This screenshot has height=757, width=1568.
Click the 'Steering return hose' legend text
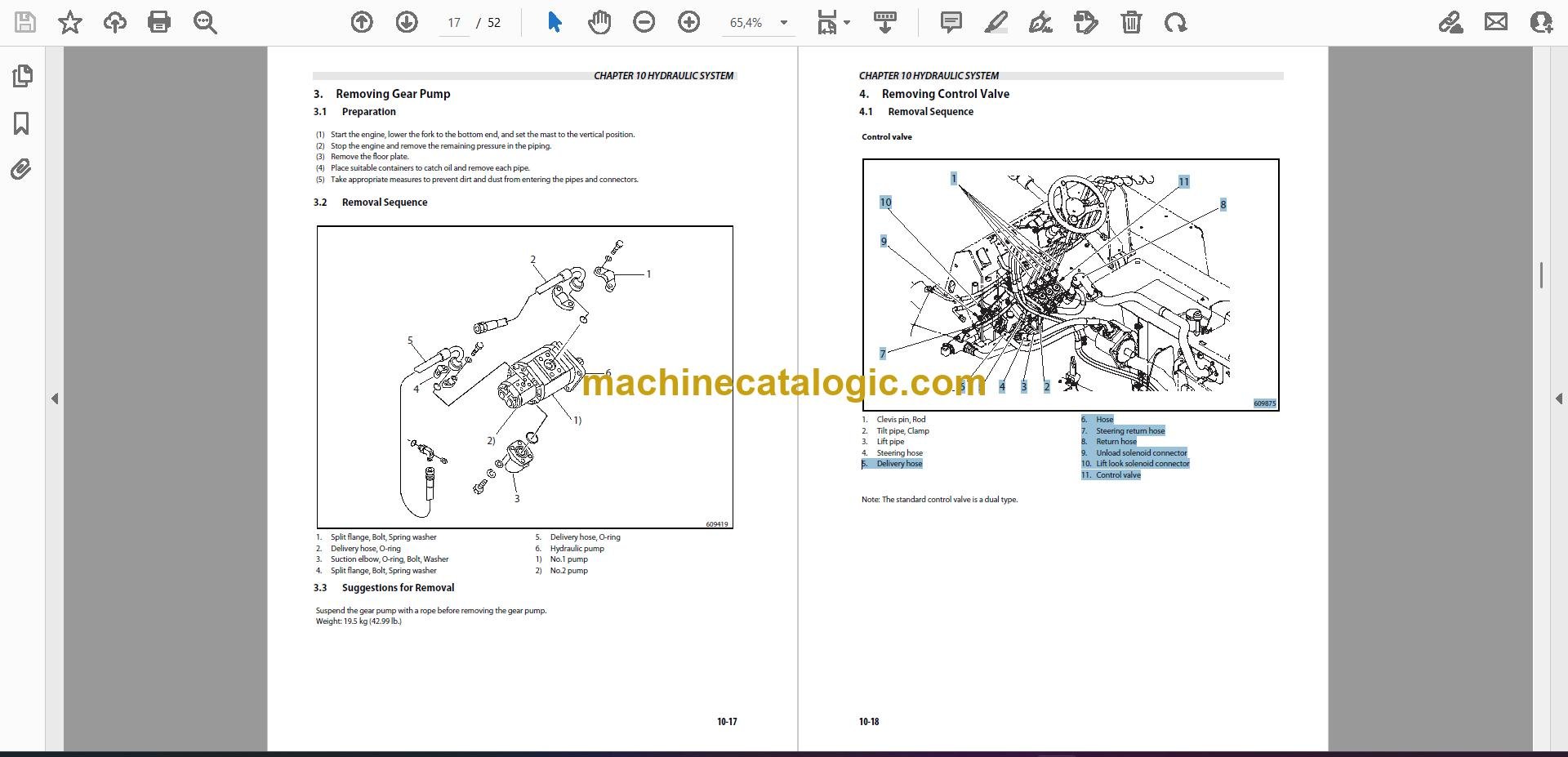(x=1130, y=431)
